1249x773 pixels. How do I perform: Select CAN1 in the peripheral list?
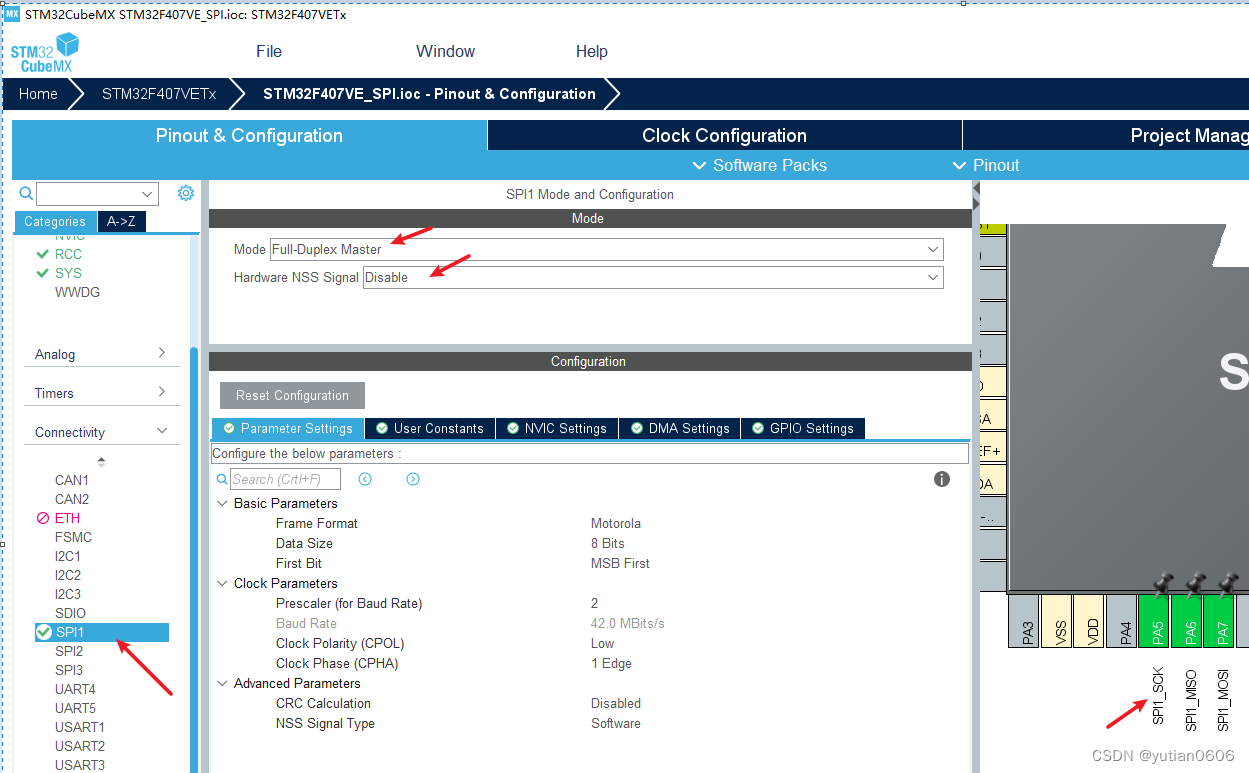(x=72, y=480)
